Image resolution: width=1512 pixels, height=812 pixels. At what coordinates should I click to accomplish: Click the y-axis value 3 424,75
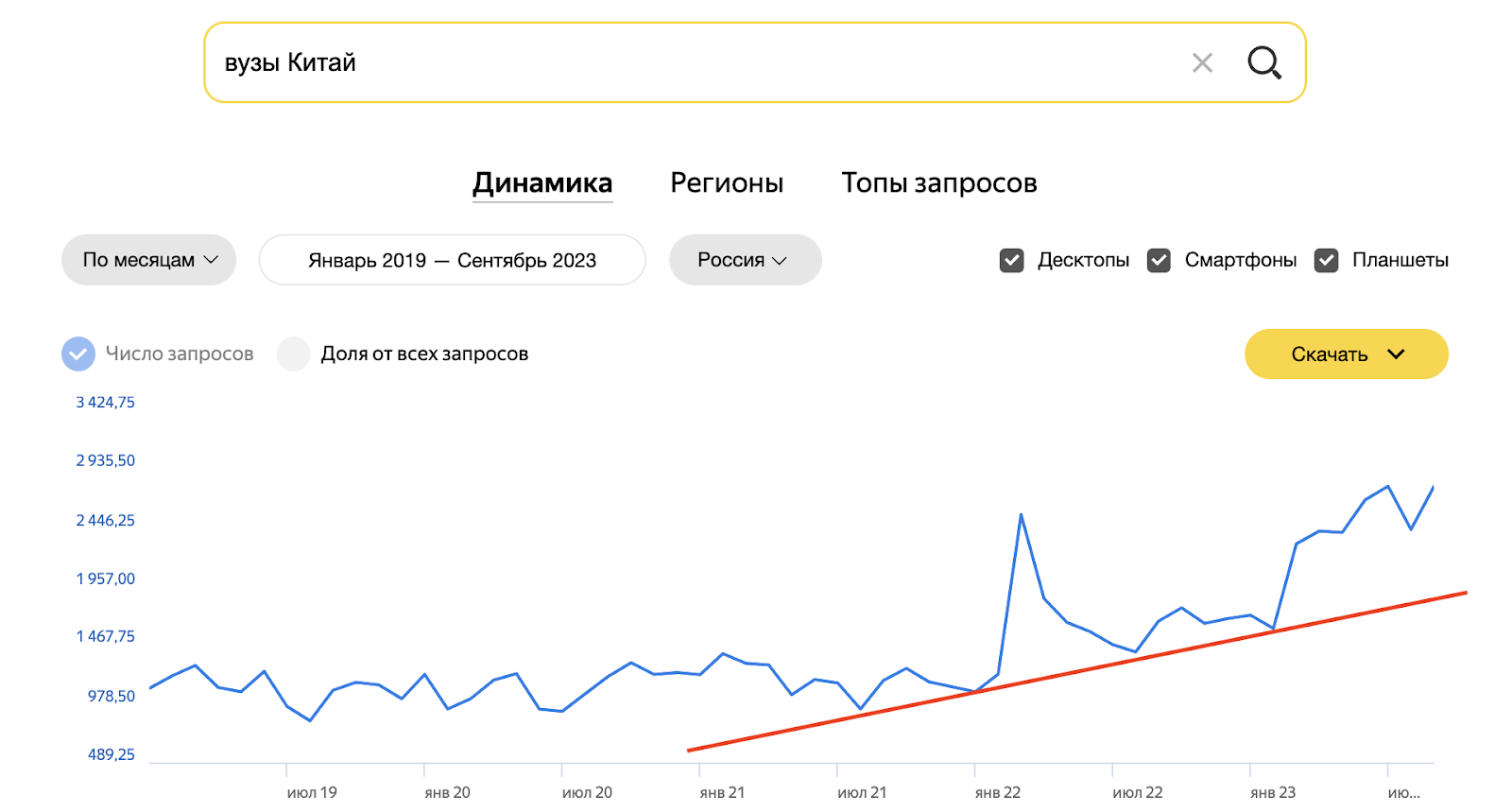coord(106,402)
